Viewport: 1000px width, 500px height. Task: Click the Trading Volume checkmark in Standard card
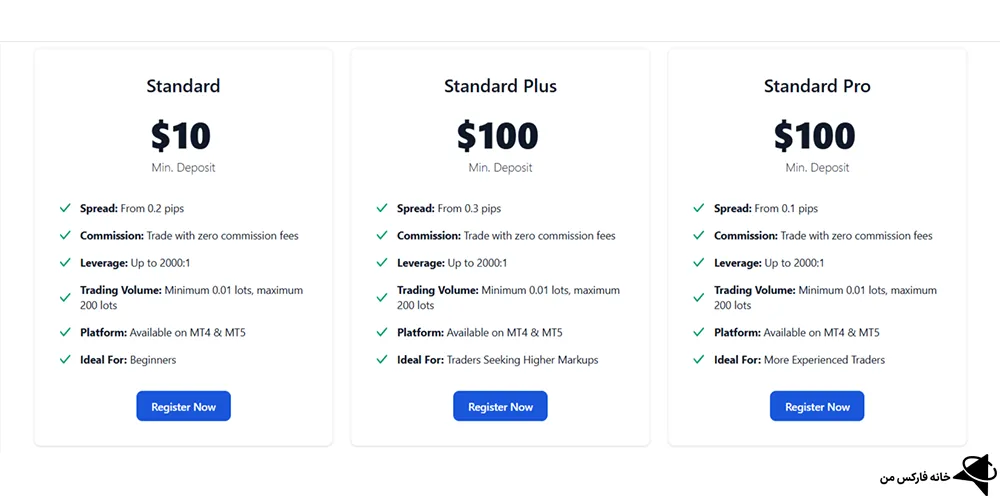tap(65, 297)
